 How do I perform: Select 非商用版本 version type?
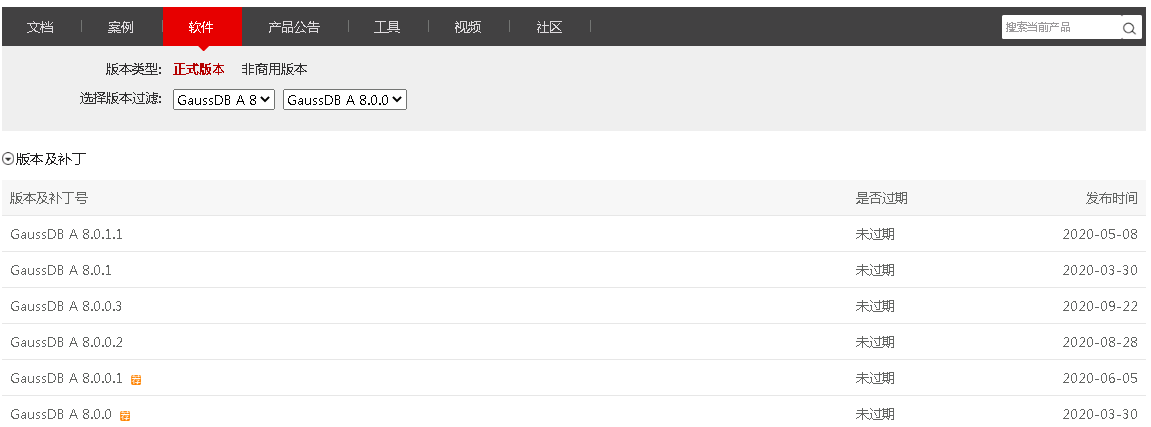(274, 70)
